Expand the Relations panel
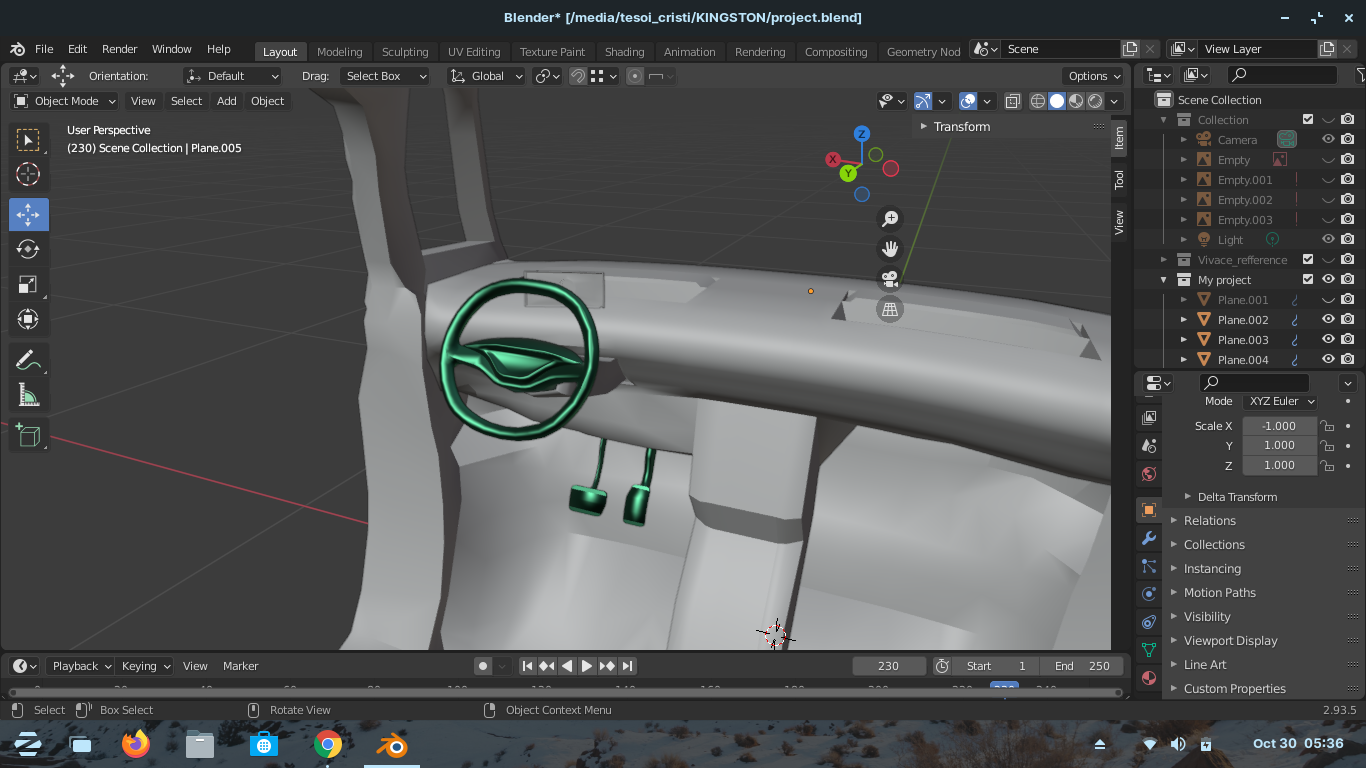This screenshot has height=768, width=1366. pyautogui.click(x=1209, y=521)
